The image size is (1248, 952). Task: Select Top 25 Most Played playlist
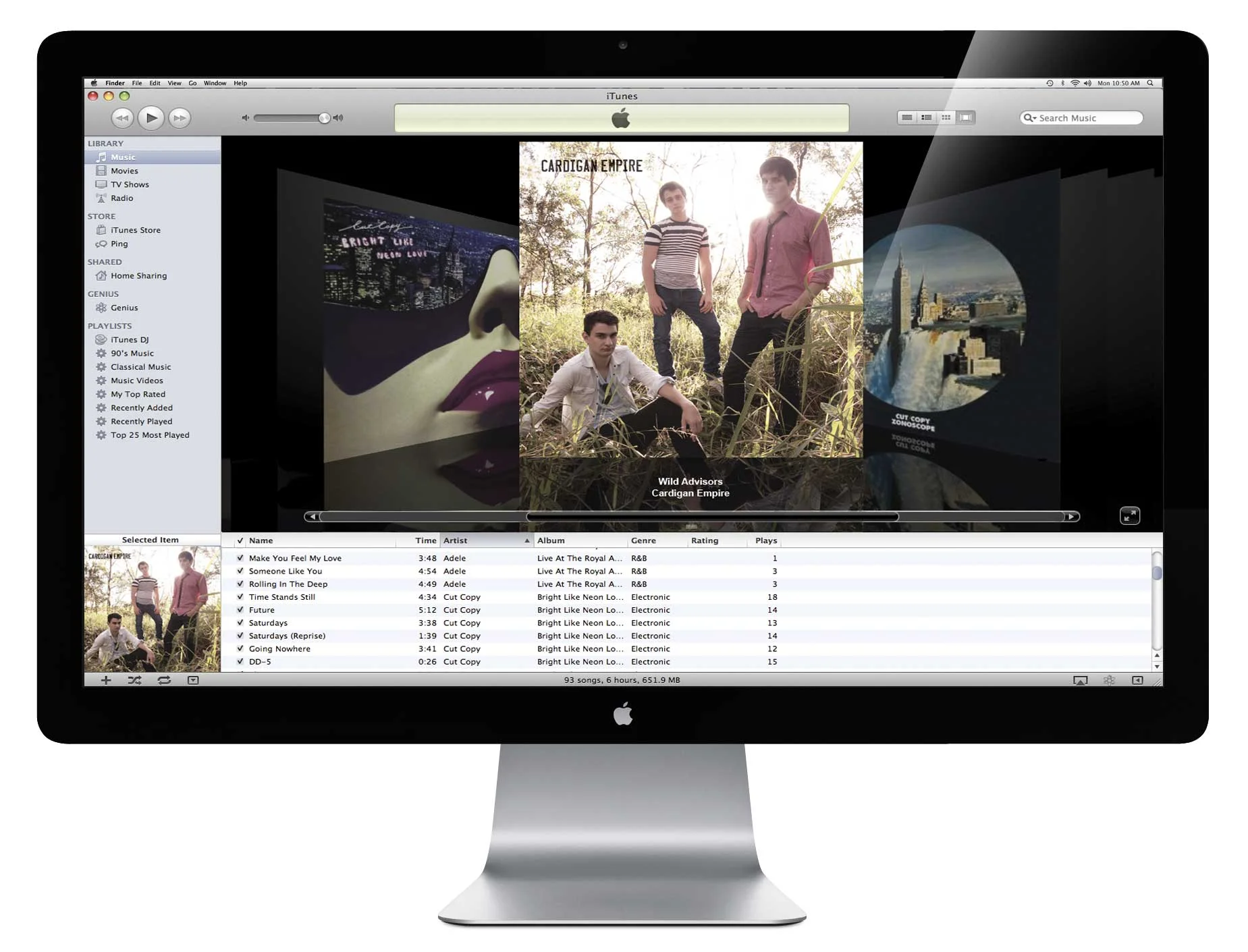[153, 435]
